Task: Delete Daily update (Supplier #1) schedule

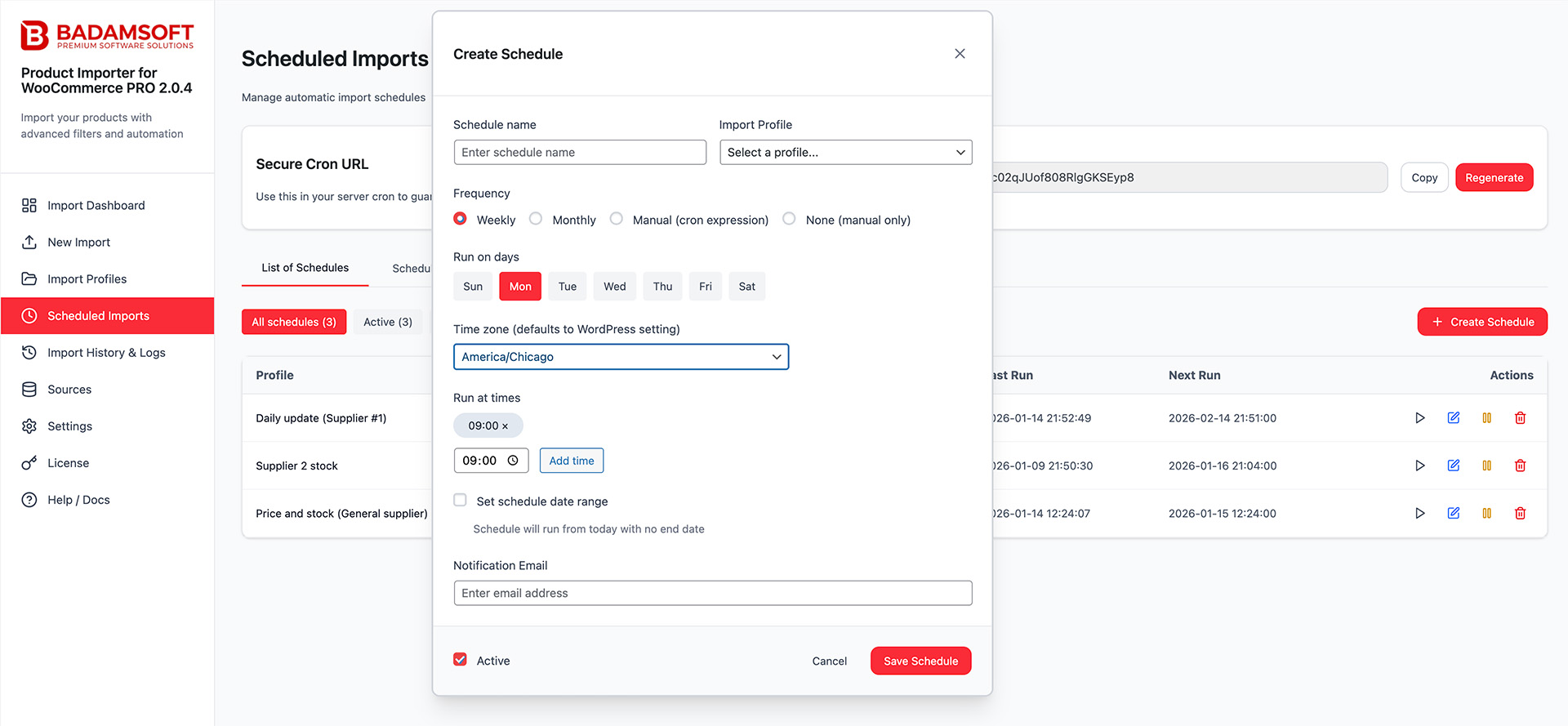Action: tap(1521, 418)
